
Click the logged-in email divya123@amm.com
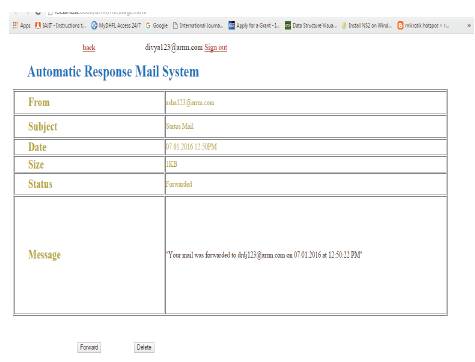[174, 48]
